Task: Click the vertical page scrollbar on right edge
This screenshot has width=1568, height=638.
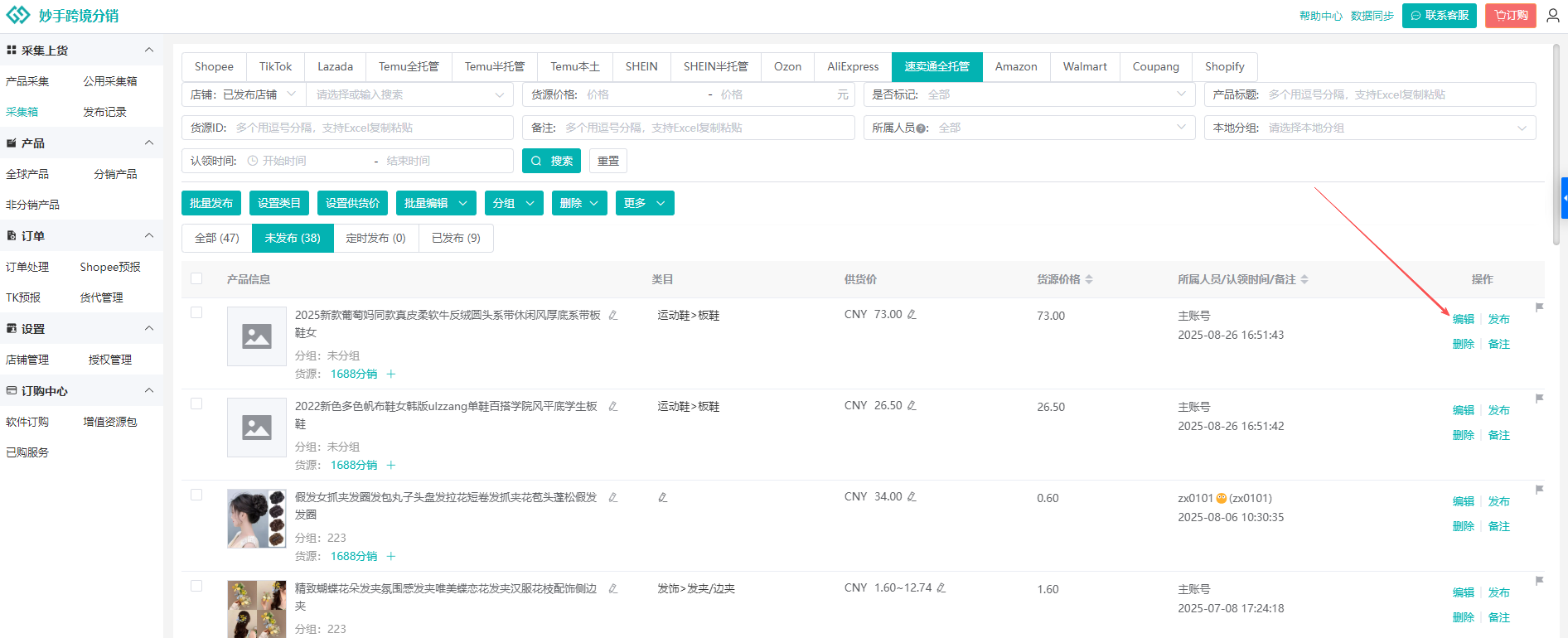Action: 1556,141
